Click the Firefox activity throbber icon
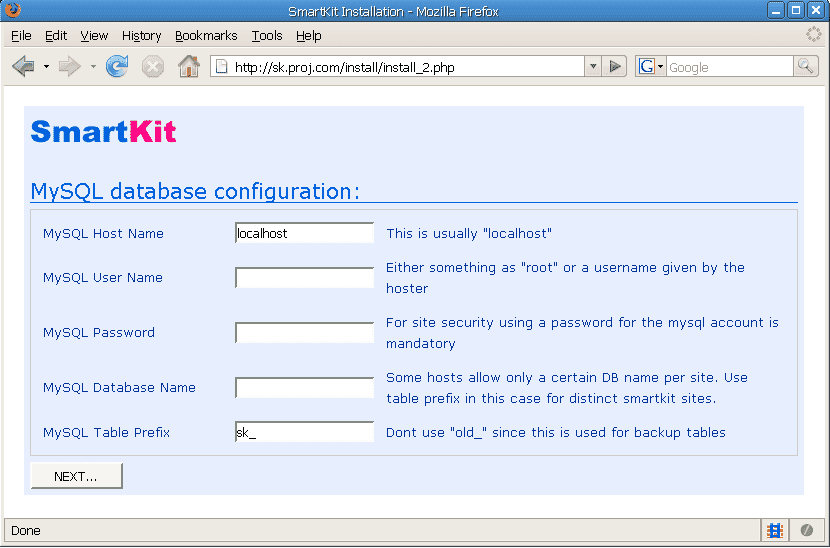 pyautogui.click(x=814, y=34)
